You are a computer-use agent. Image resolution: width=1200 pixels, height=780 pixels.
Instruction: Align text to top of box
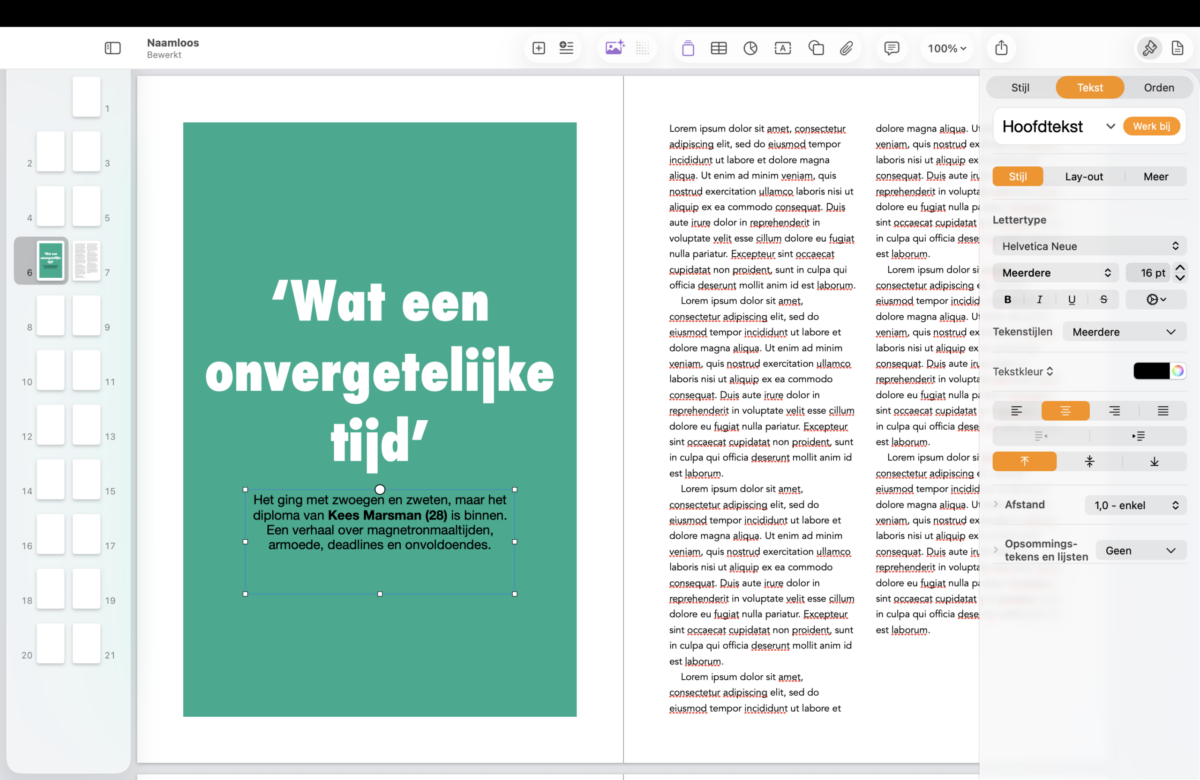click(x=1024, y=462)
